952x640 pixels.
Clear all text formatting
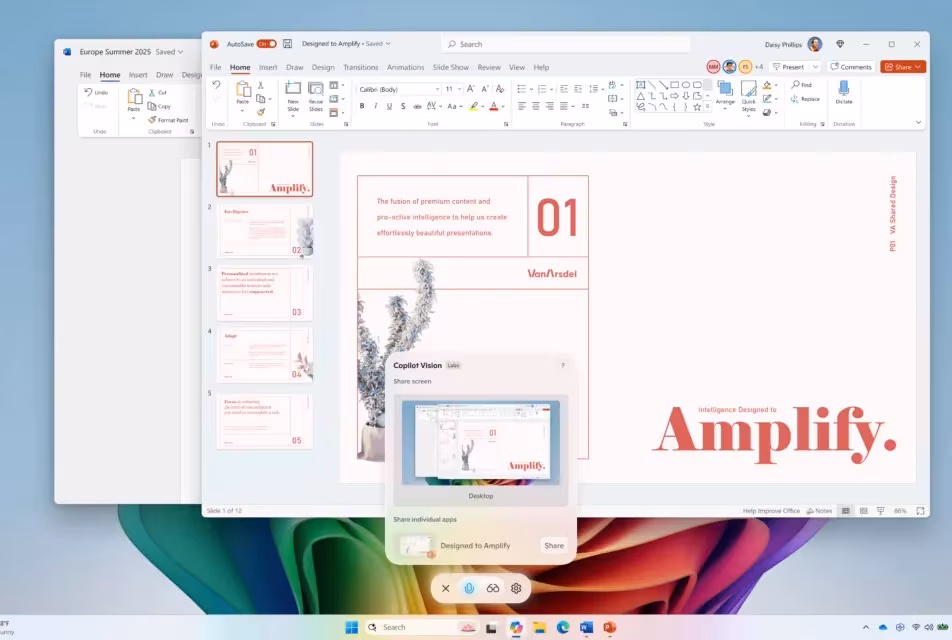tap(500, 89)
